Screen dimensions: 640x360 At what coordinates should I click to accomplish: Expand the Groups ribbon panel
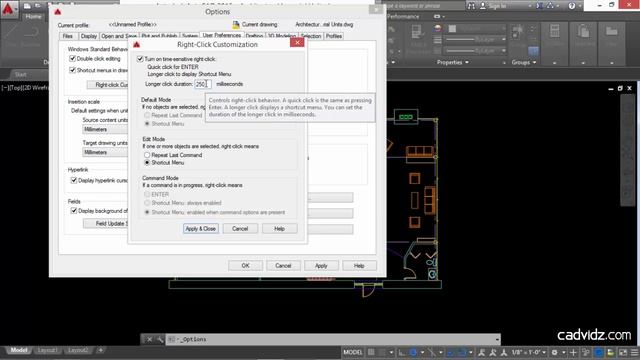pos(524,62)
